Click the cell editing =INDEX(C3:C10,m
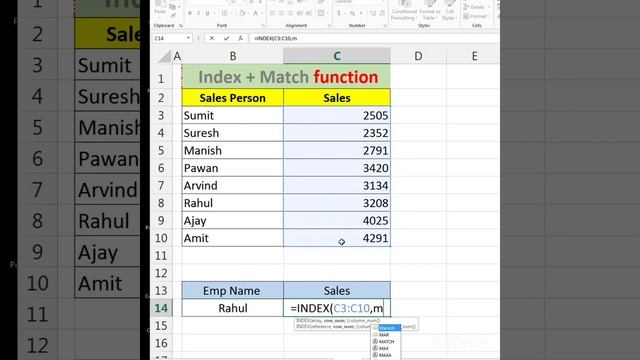This screenshot has width=640, height=360. coord(337,308)
